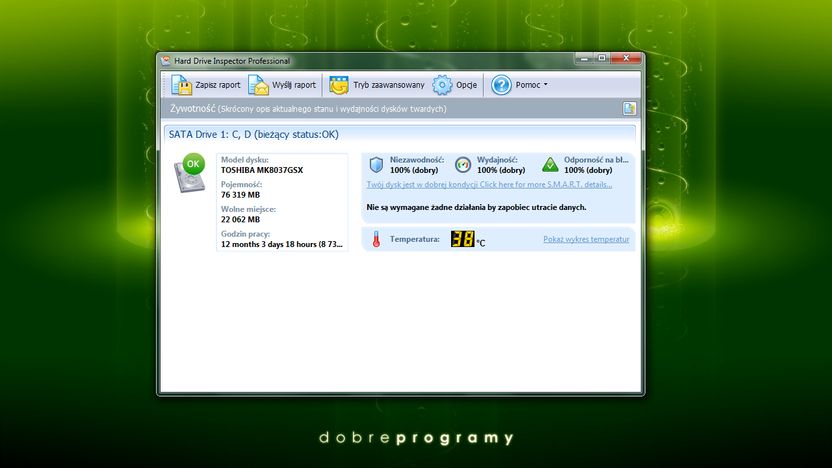The height and width of the screenshot is (468, 832).
Task: Click the 76 319 MB capacity value
Action: 240,195
